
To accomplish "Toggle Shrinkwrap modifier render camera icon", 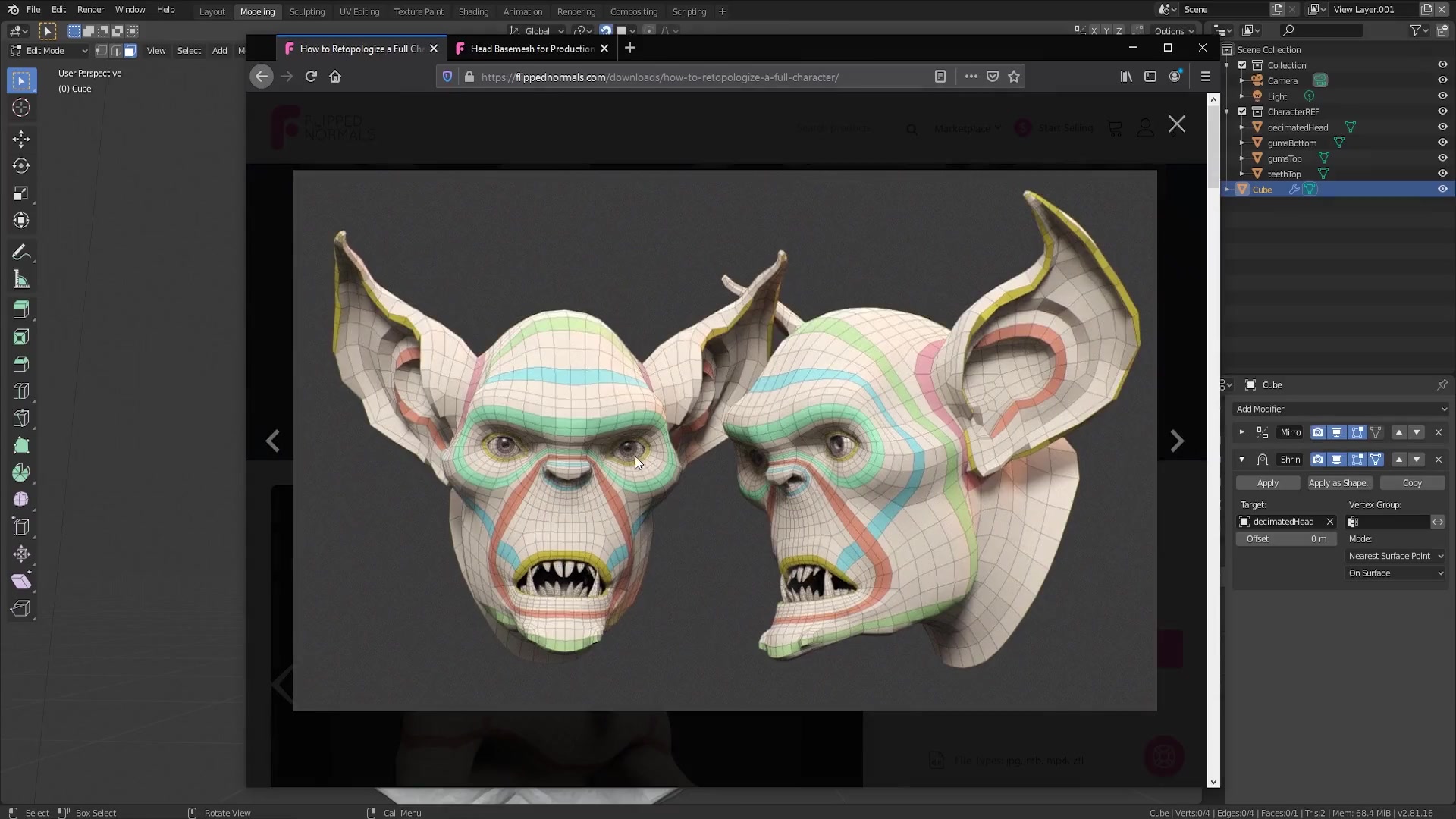I will point(1318,460).
